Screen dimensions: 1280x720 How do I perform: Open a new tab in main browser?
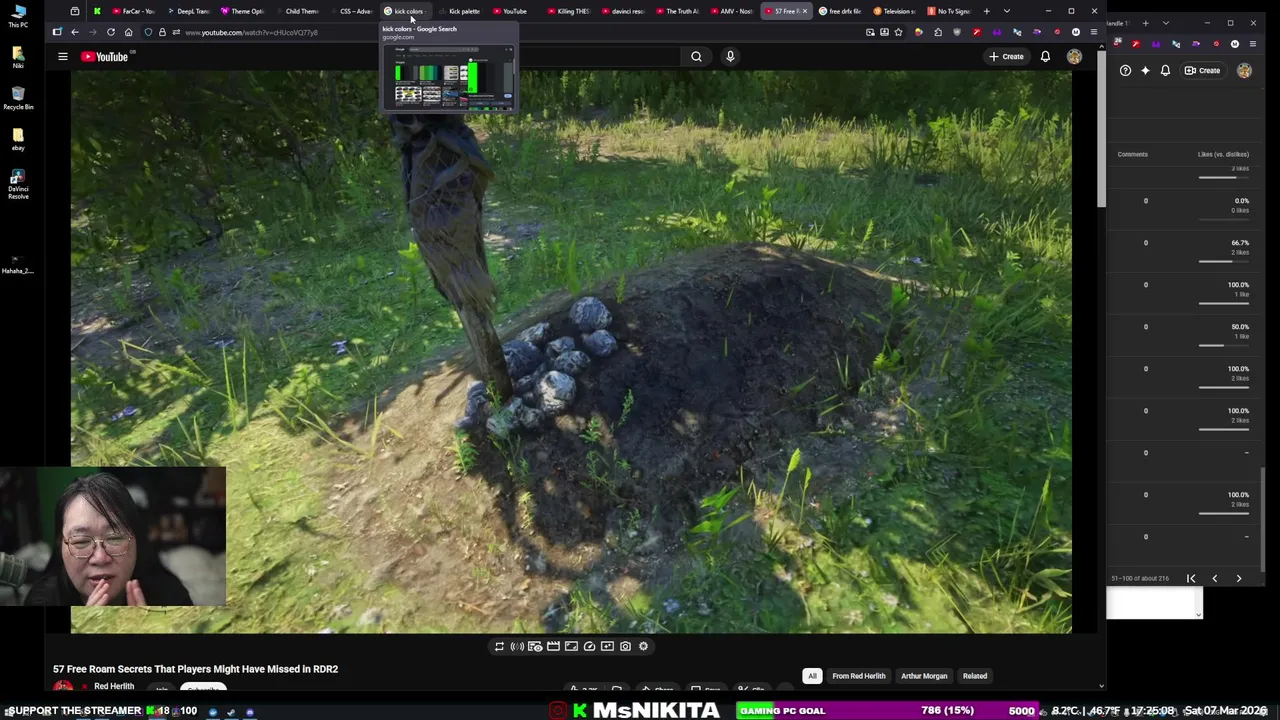pos(986,11)
